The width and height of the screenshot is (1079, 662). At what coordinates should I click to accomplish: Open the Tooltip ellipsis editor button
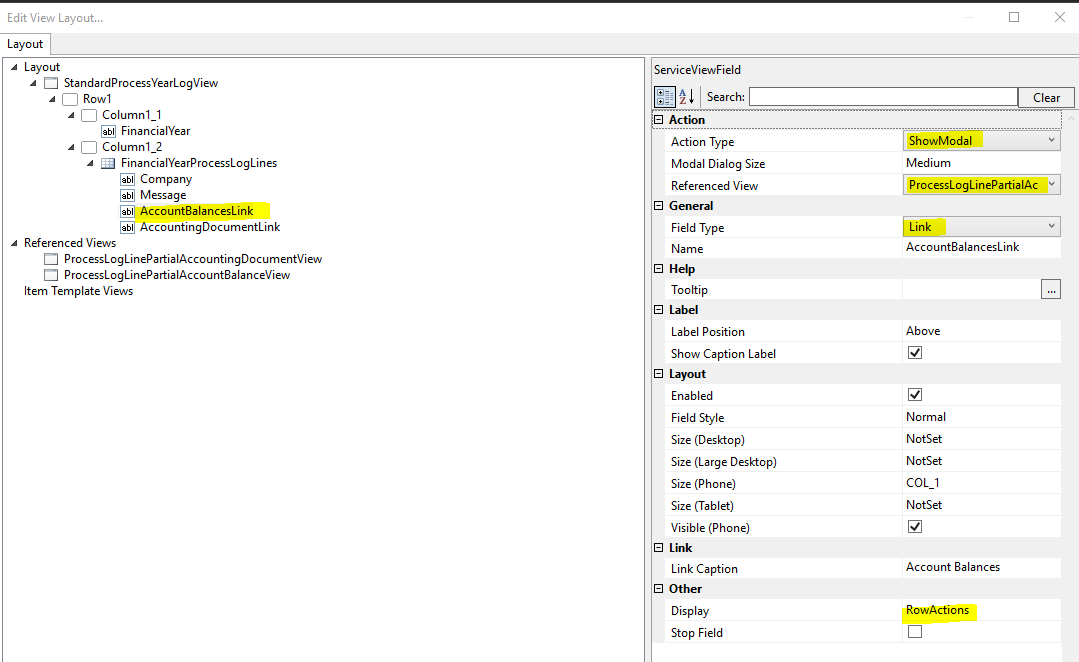tap(1051, 290)
